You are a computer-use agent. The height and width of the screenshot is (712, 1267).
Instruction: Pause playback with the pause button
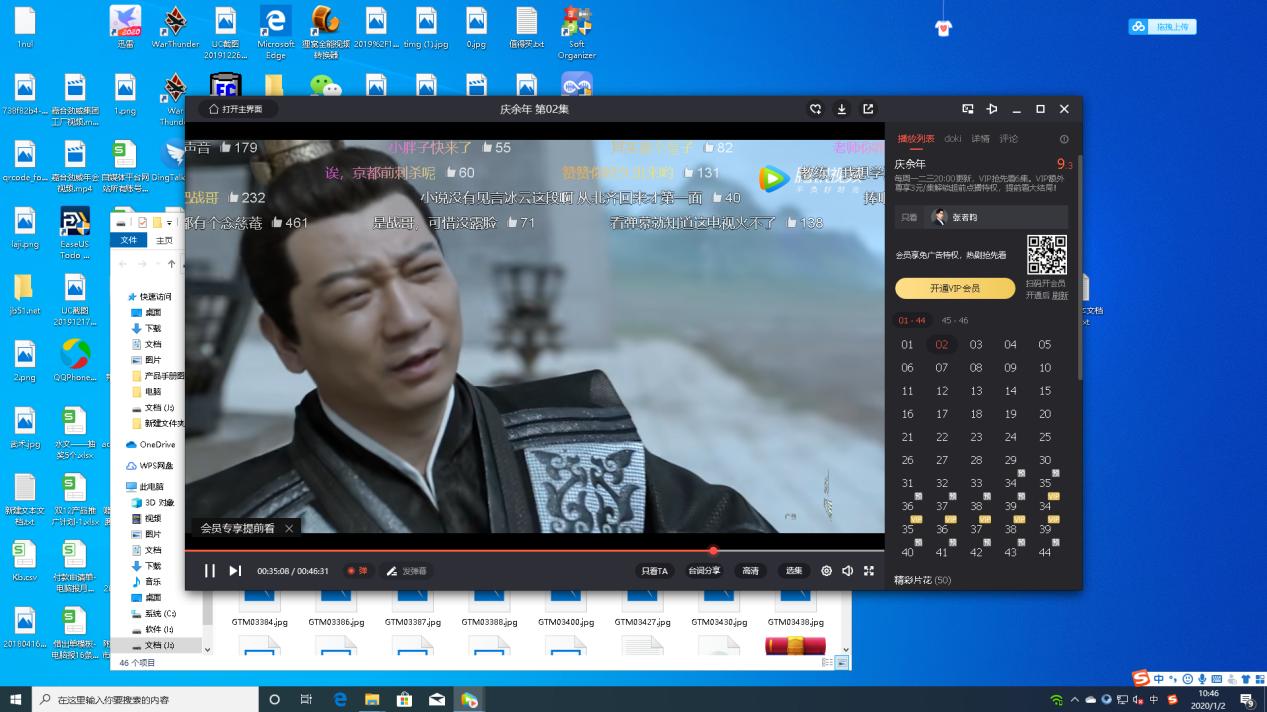pyautogui.click(x=211, y=570)
